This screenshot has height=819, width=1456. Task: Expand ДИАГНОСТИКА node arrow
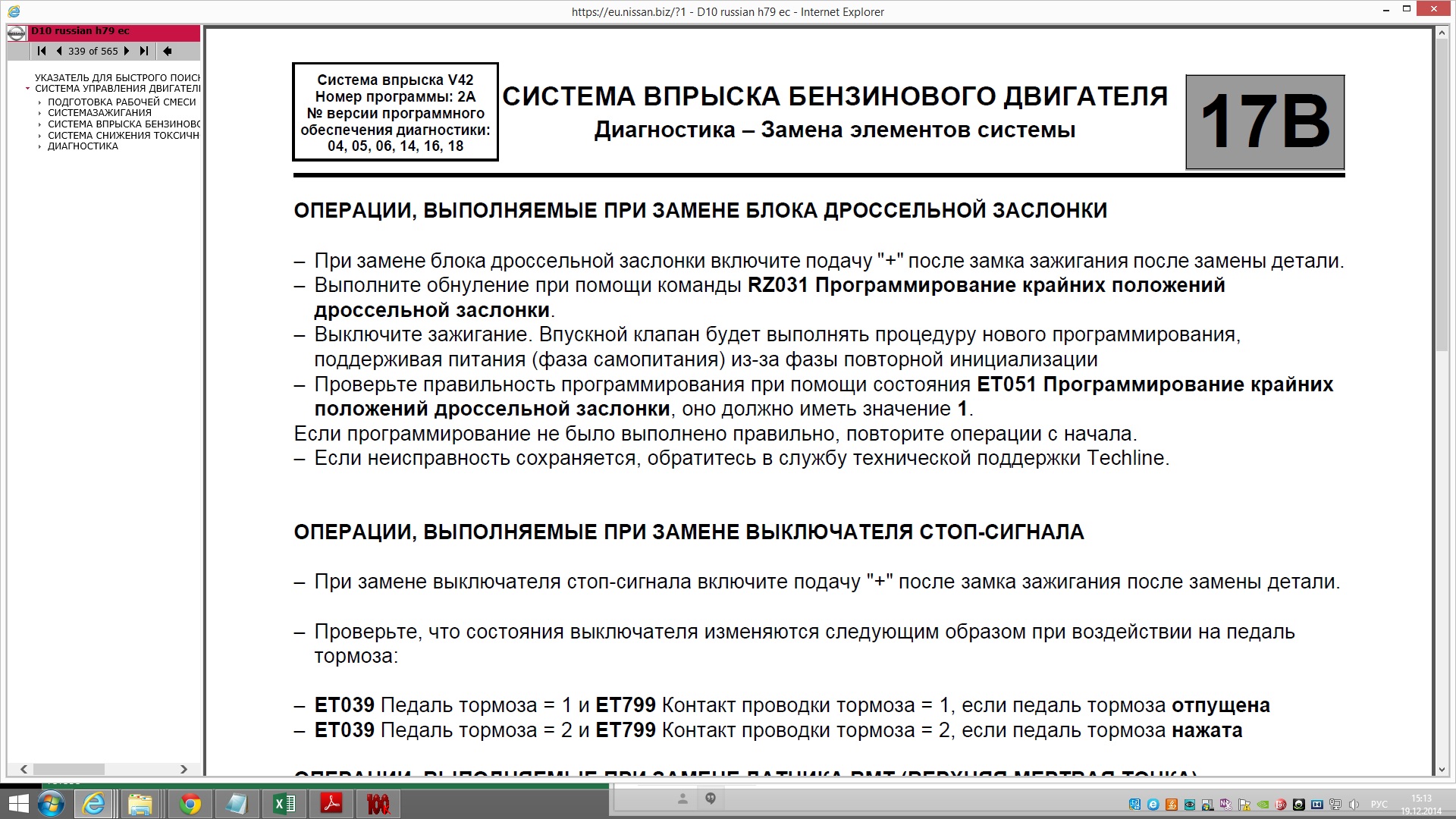pyautogui.click(x=39, y=146)
